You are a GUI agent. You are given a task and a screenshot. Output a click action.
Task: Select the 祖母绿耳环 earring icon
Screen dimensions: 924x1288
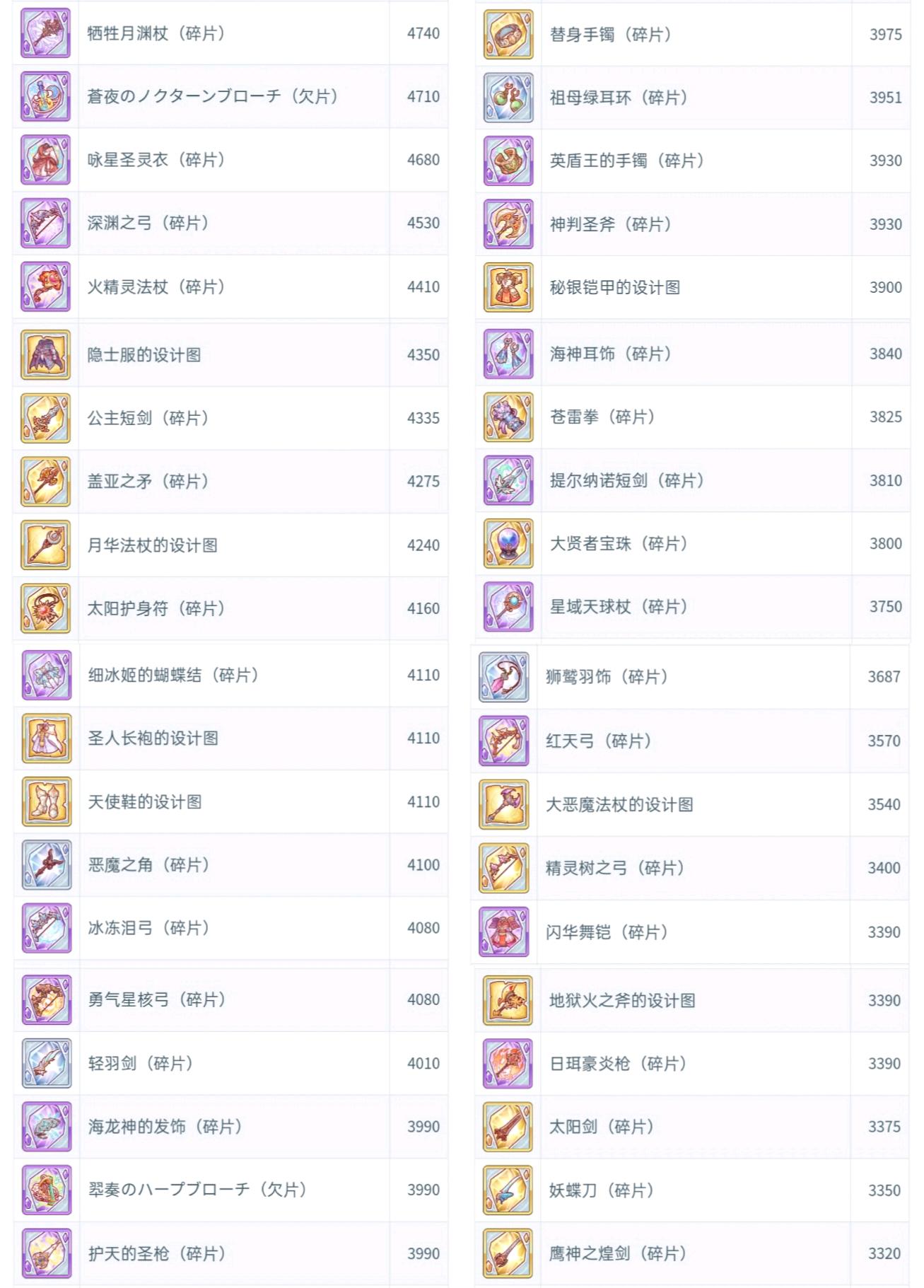click(508, 98)
